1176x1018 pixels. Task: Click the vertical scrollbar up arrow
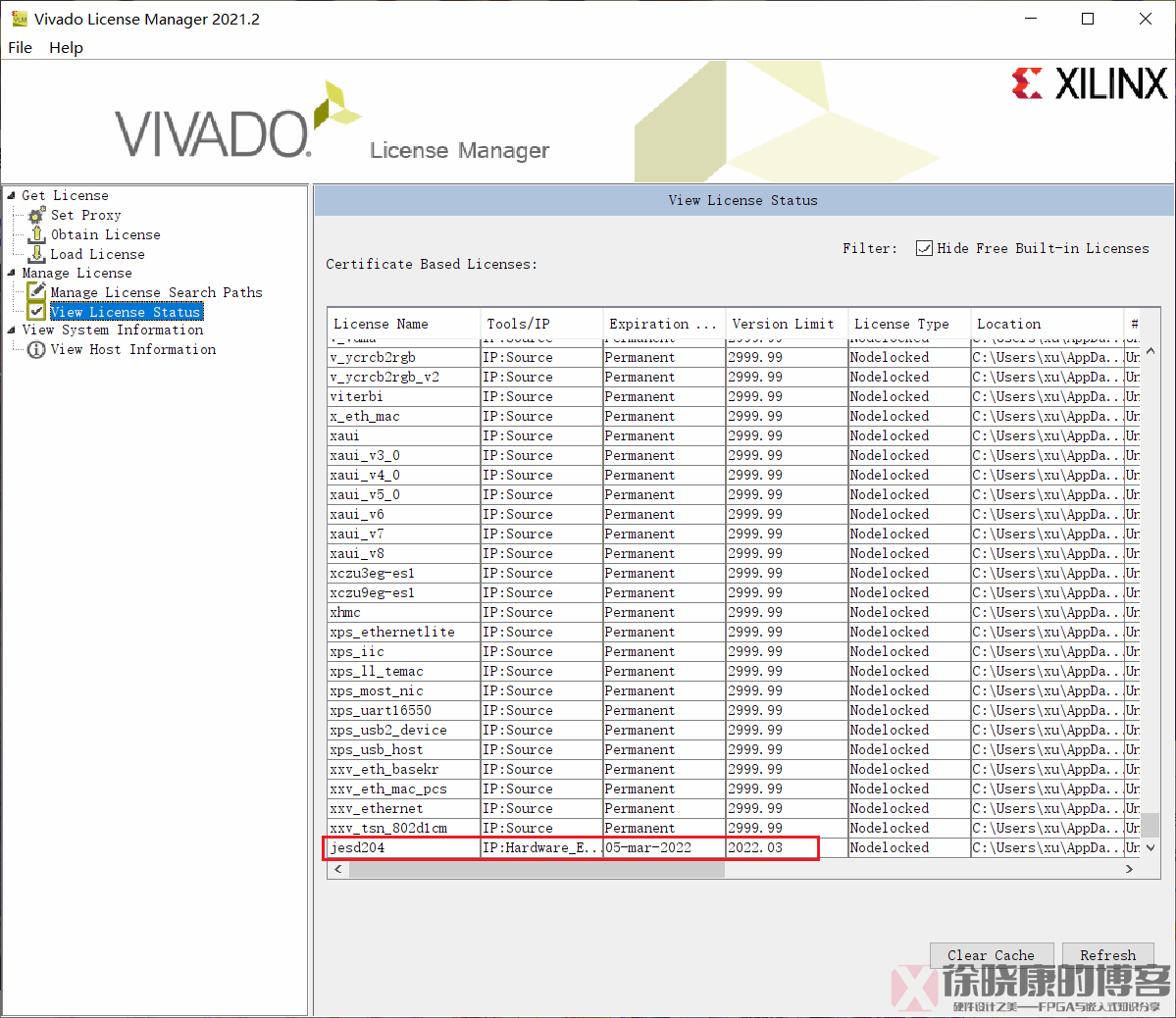[1150, 350]
